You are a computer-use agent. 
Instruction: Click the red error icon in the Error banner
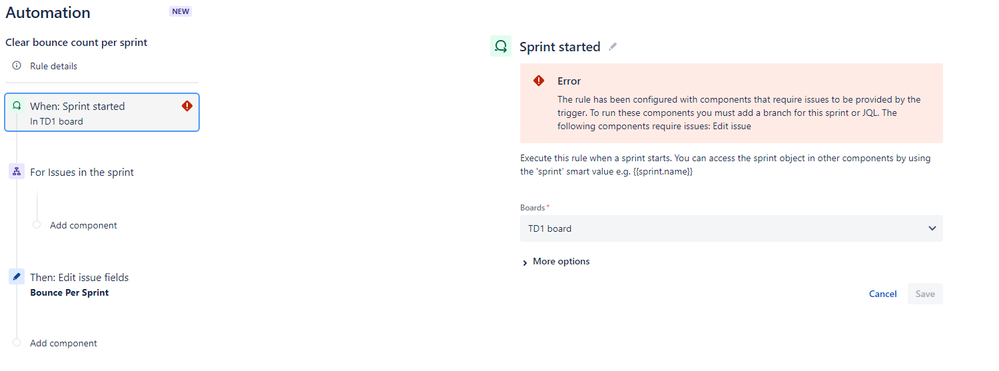539,81
